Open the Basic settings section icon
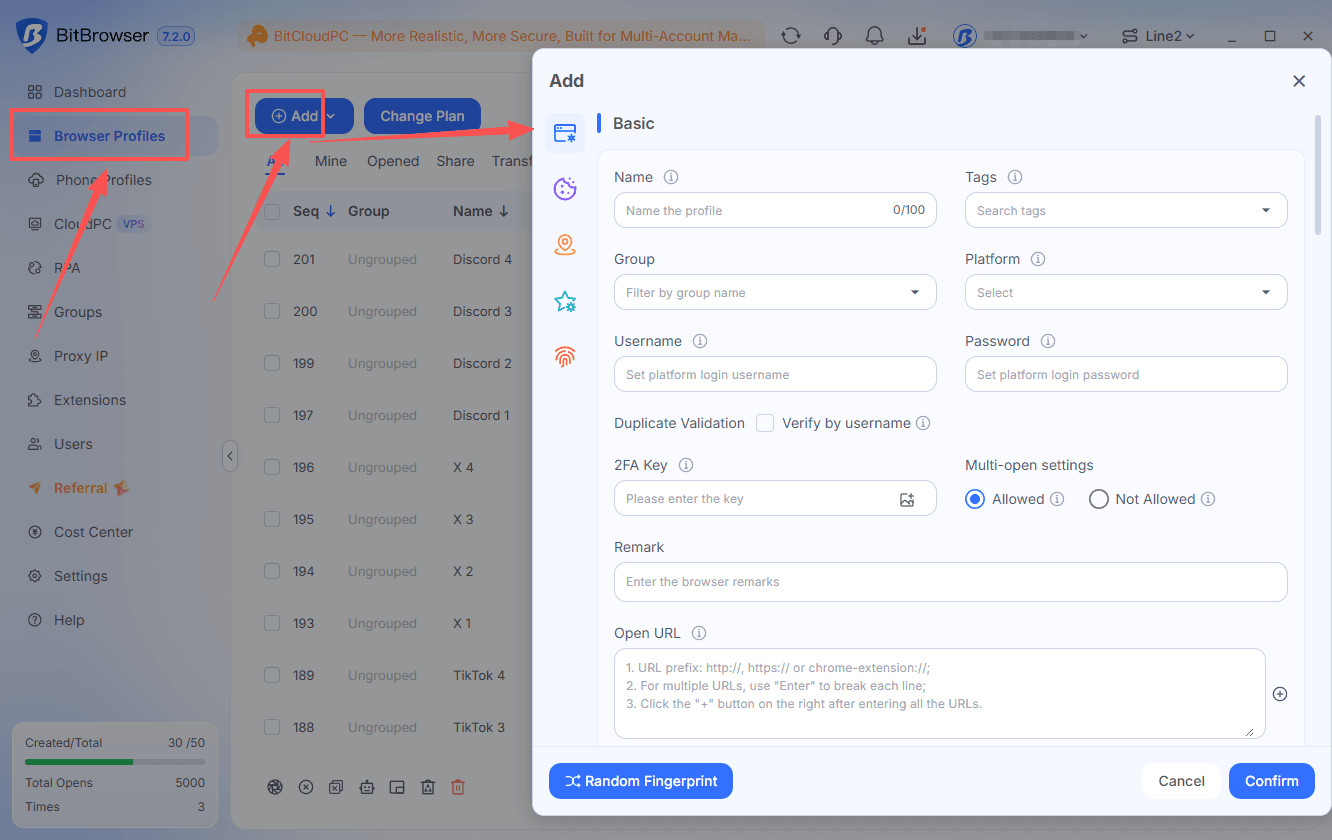The image size is (1332, 840). (565, 133)
